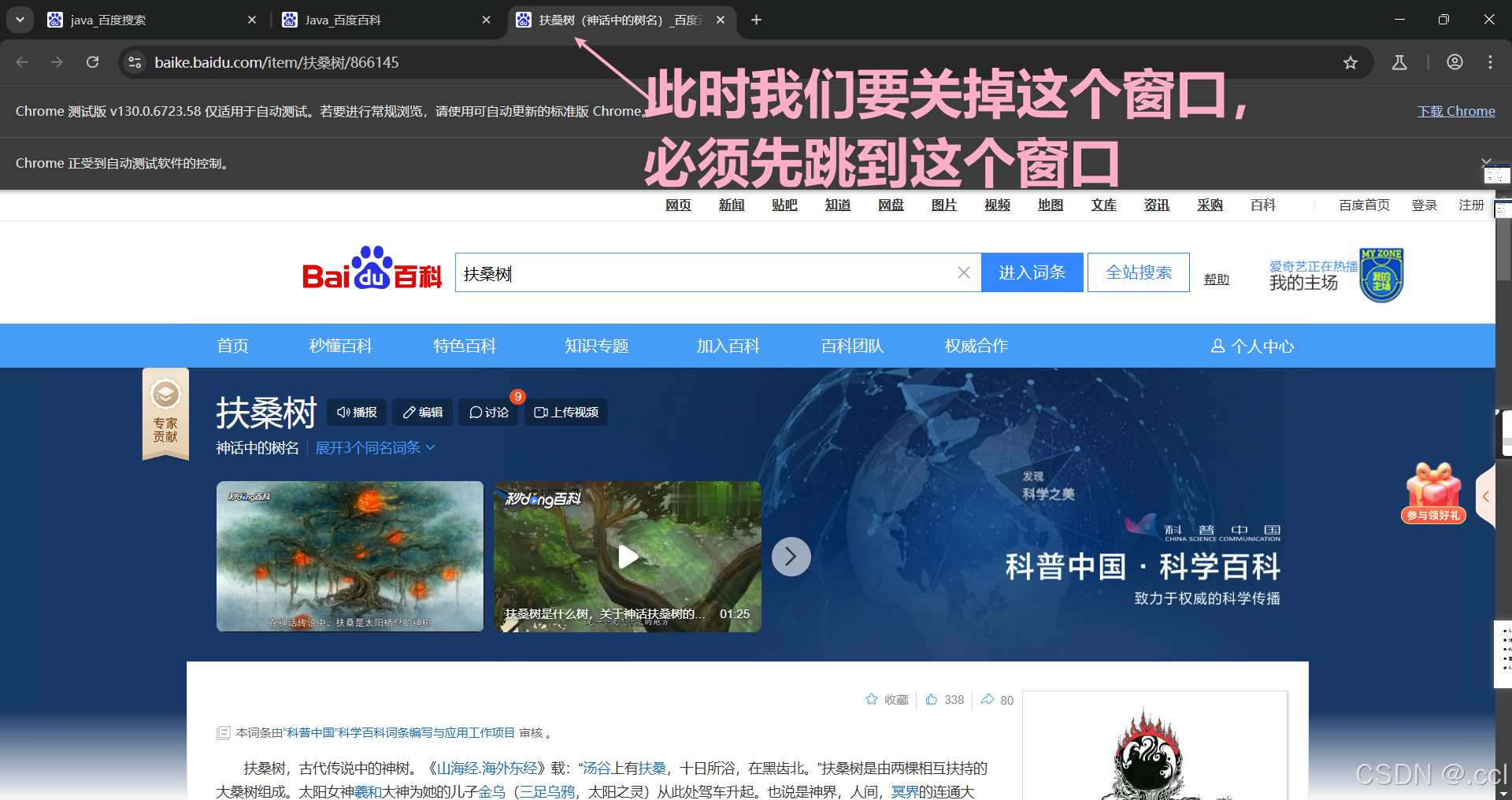
Task: Open the Chrome three-dot menu
Action: (1490, 62)
